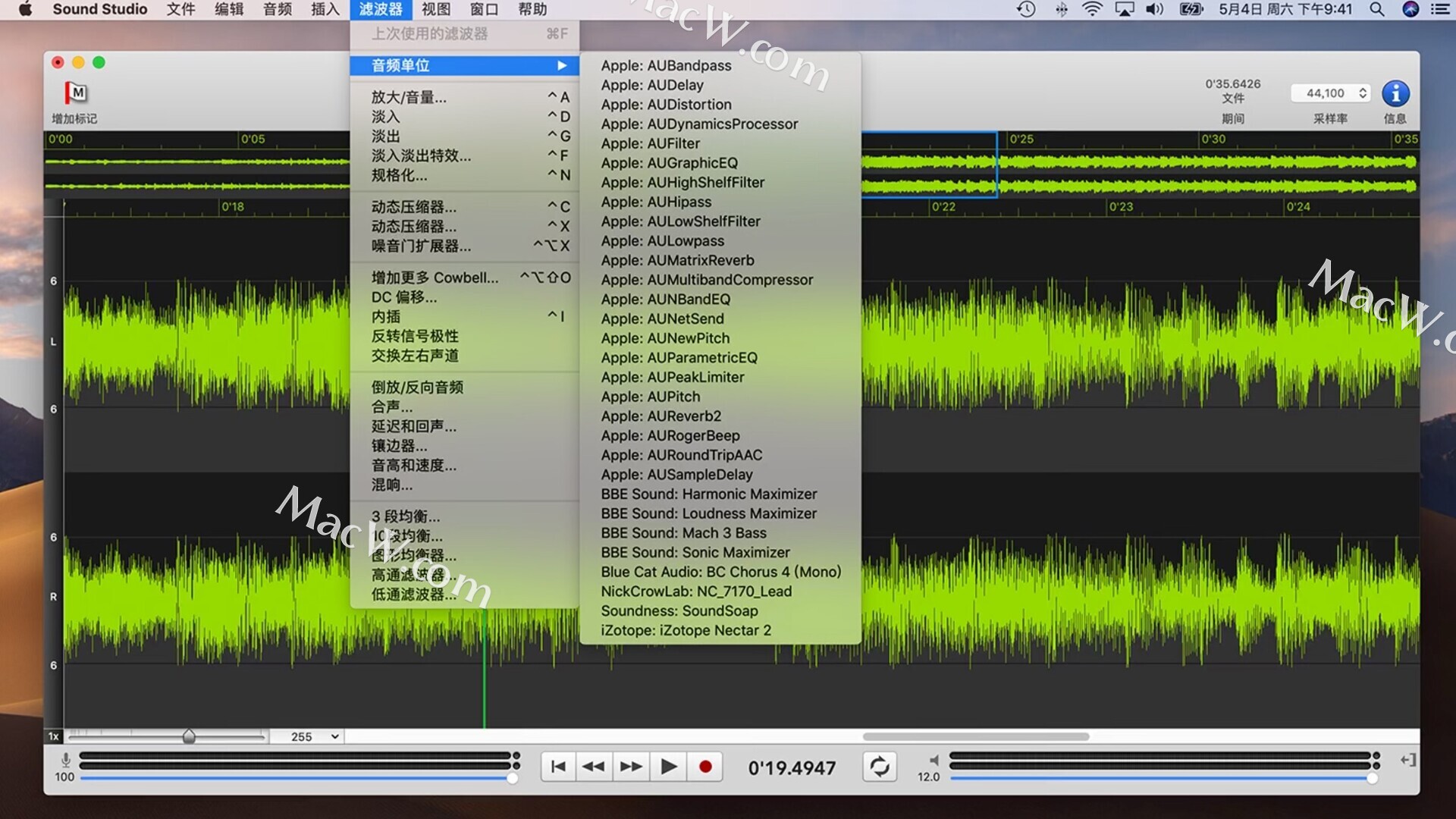Screen dimensions: 1456x819
Task: Select Apple: AUMatrixReverb audio unit
Action: click(720, 260)
